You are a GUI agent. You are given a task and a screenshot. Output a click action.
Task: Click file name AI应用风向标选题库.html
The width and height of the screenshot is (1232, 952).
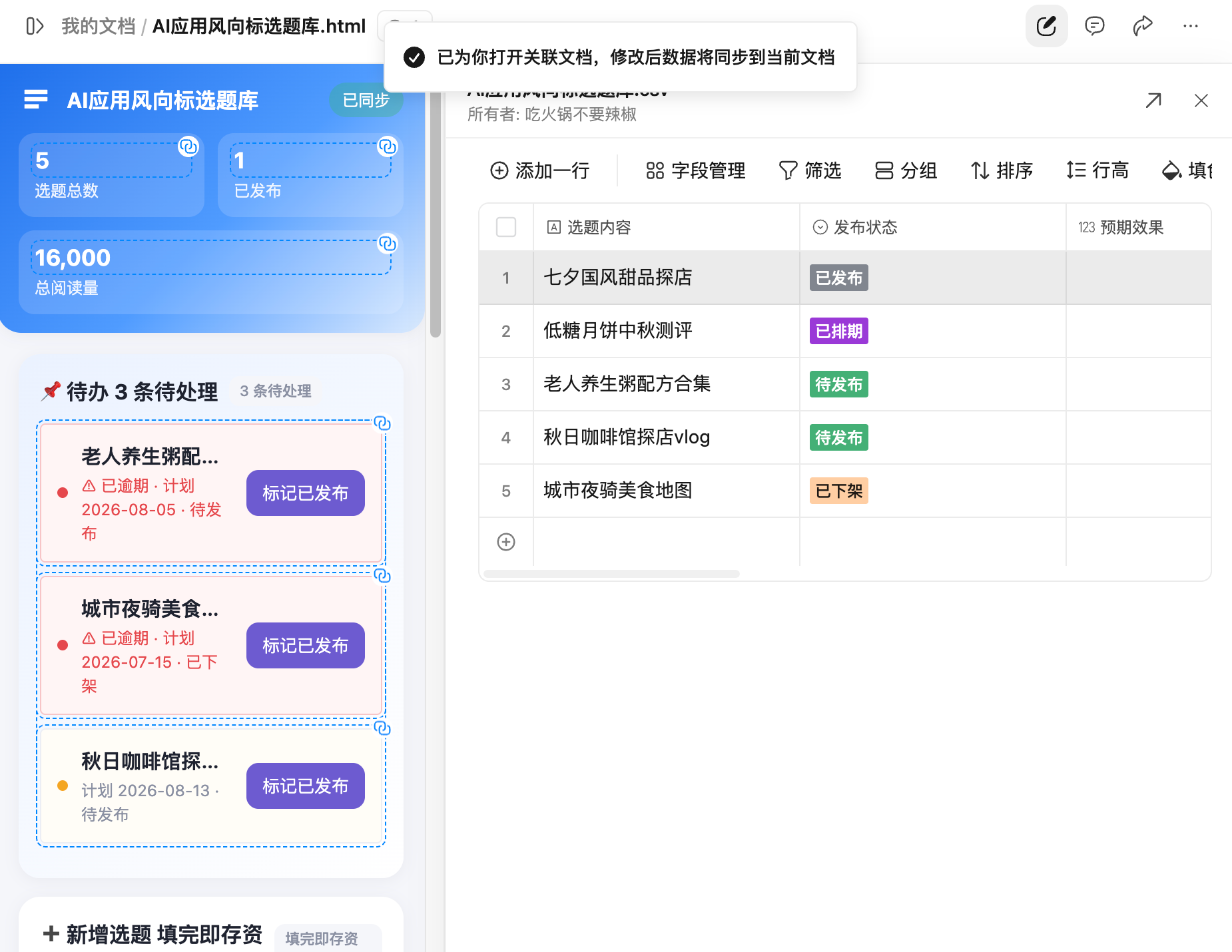259,26
